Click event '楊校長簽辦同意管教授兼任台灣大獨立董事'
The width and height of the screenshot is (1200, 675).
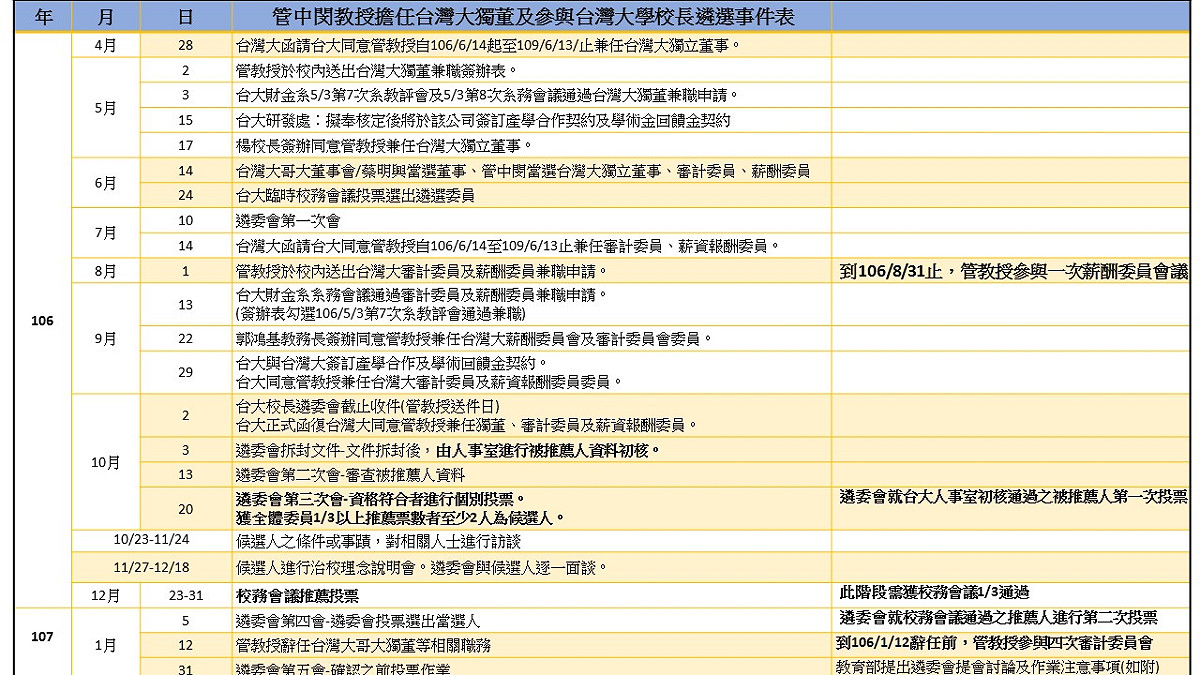(x=384, y=145)
